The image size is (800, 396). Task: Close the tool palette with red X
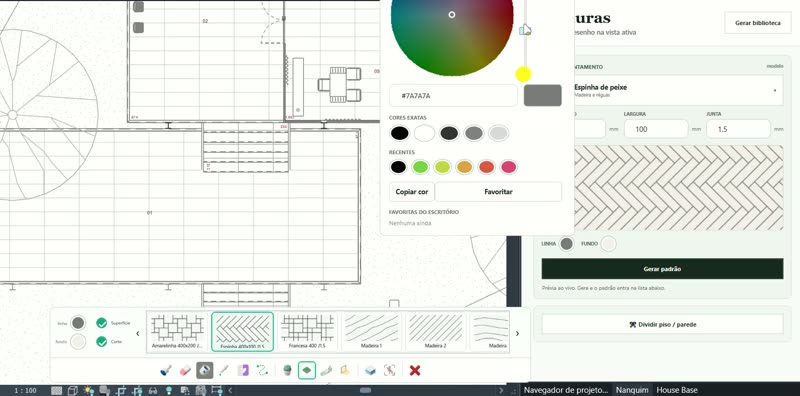point(415,370)
